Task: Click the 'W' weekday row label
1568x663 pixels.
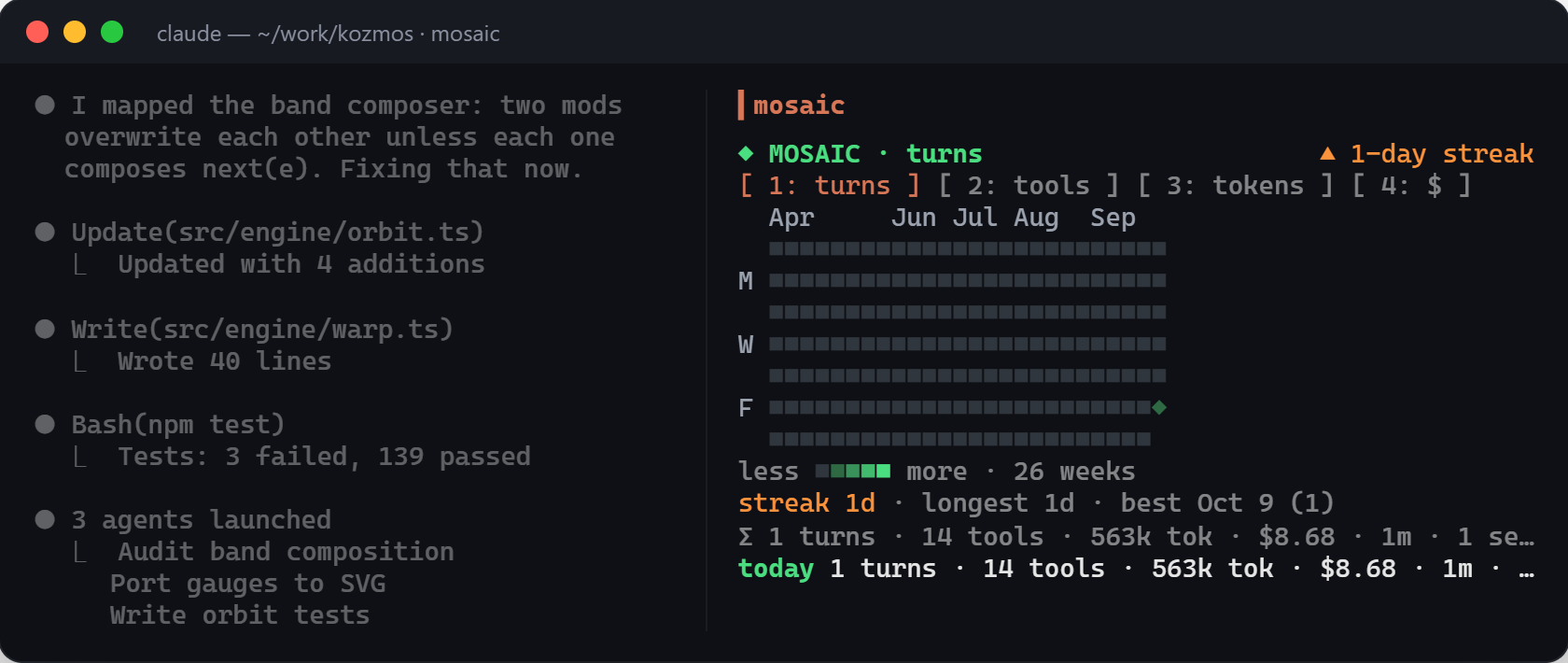Action: (x=746, y=345)
